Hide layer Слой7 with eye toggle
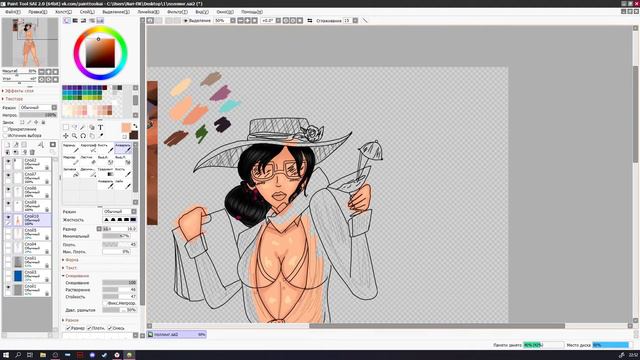 pos(8,175)
